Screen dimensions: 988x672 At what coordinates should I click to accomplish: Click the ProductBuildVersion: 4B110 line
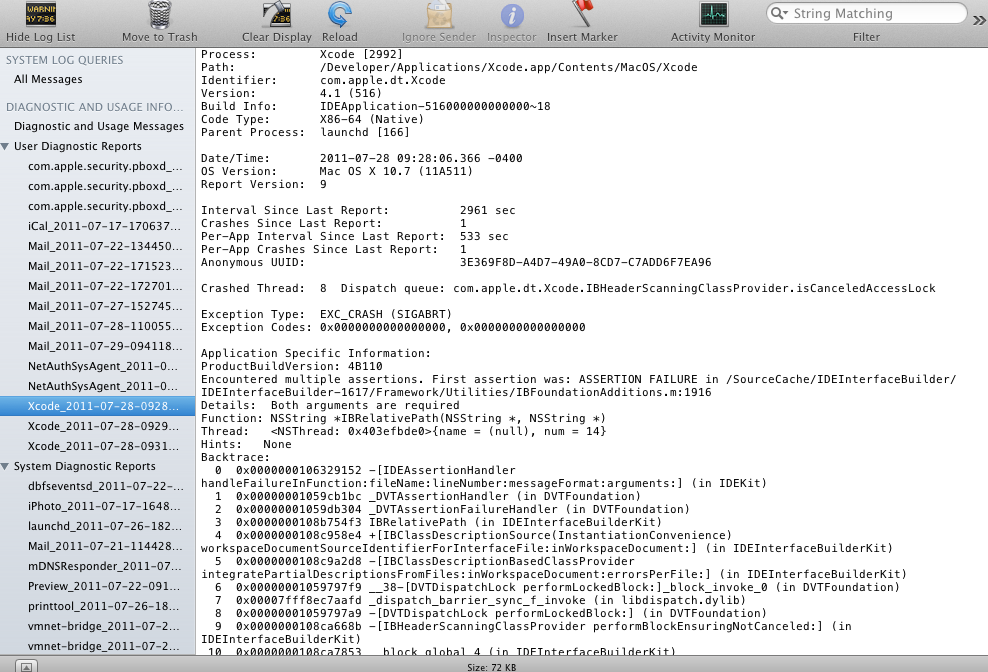tap(292, 366)
